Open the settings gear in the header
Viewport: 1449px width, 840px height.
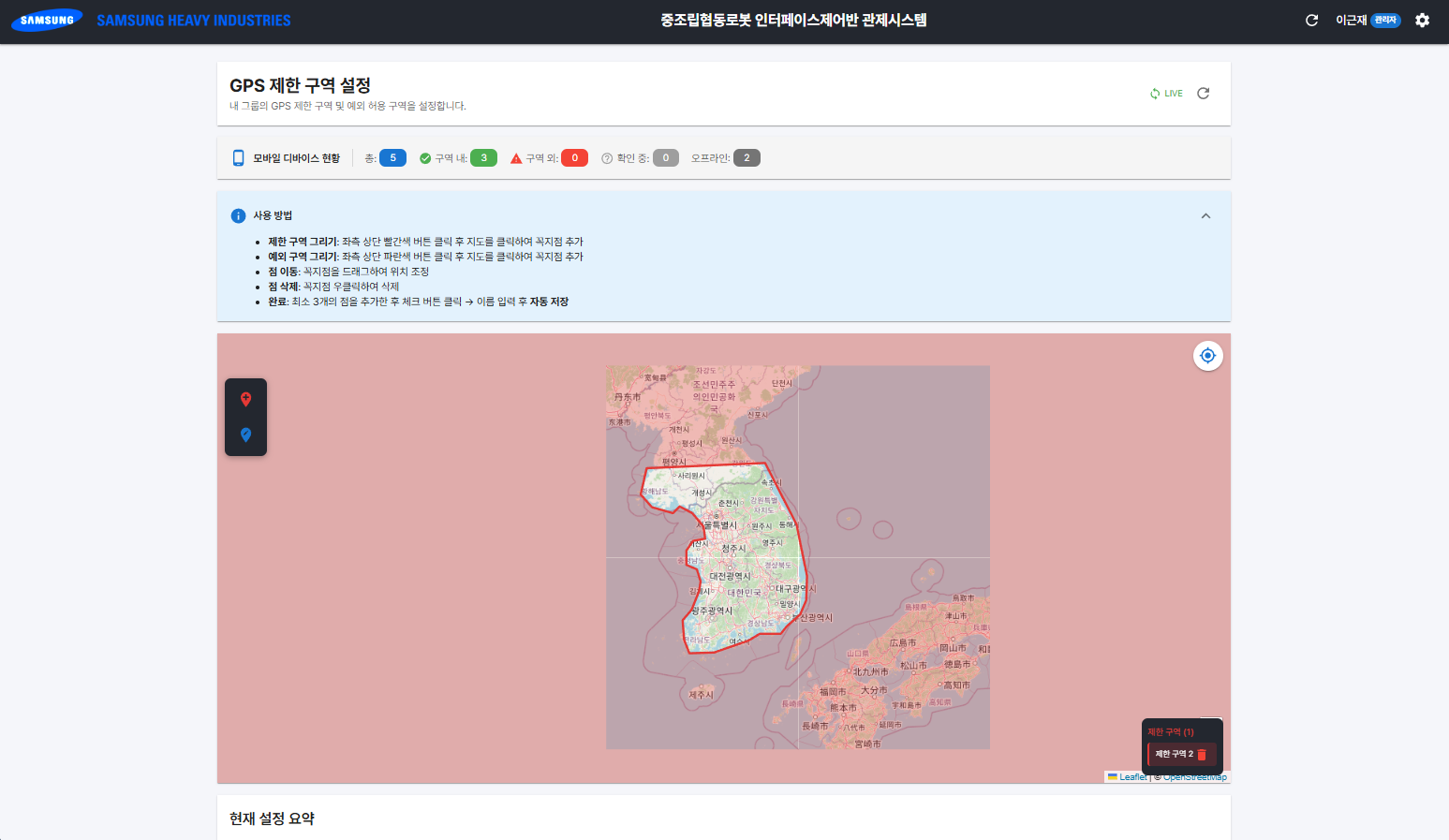click(1422, 21)
